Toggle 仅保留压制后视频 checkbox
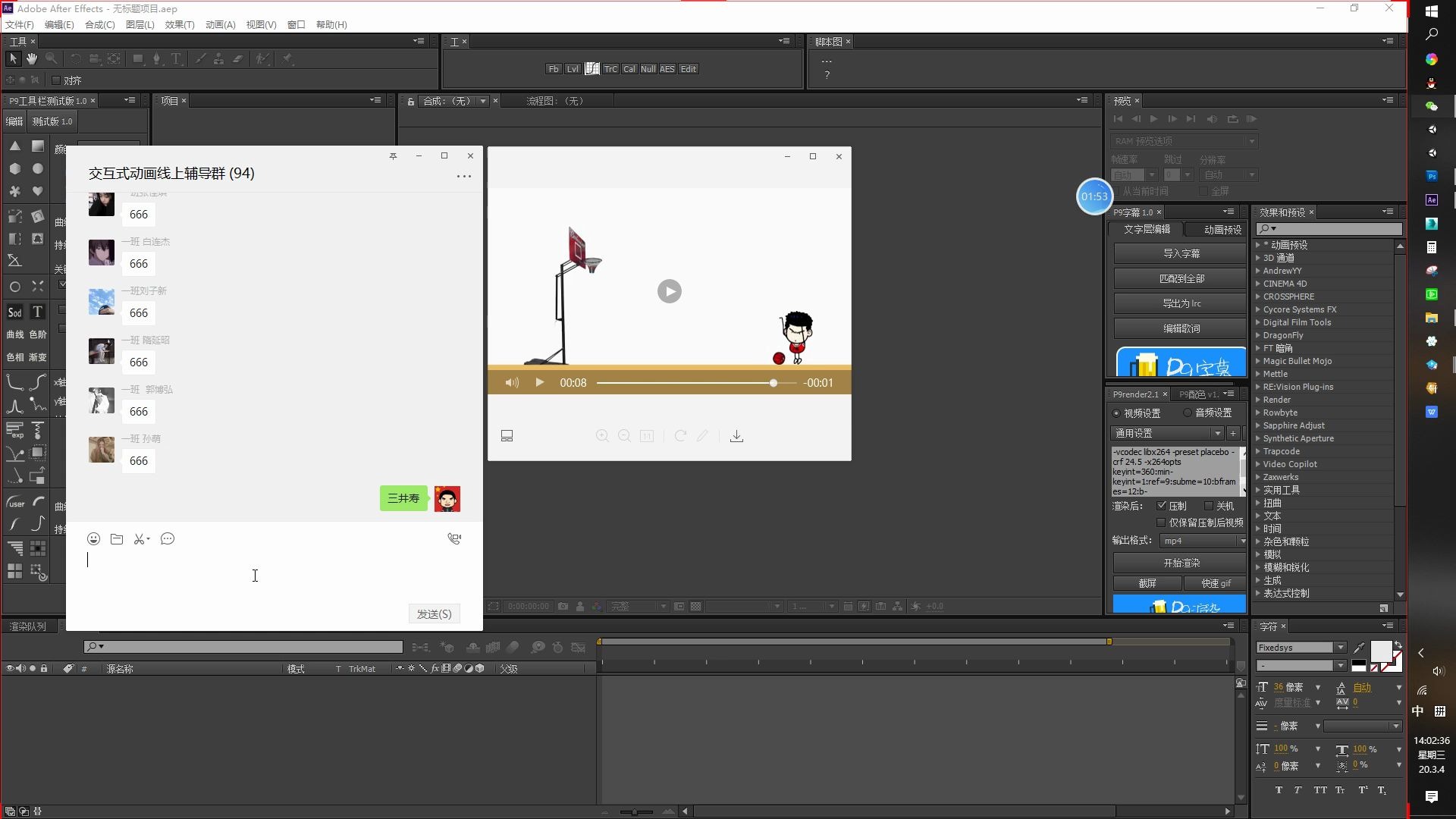The width and height of the screenshot is (1456, 819). pyautogui.click(x=1161, y=522)
